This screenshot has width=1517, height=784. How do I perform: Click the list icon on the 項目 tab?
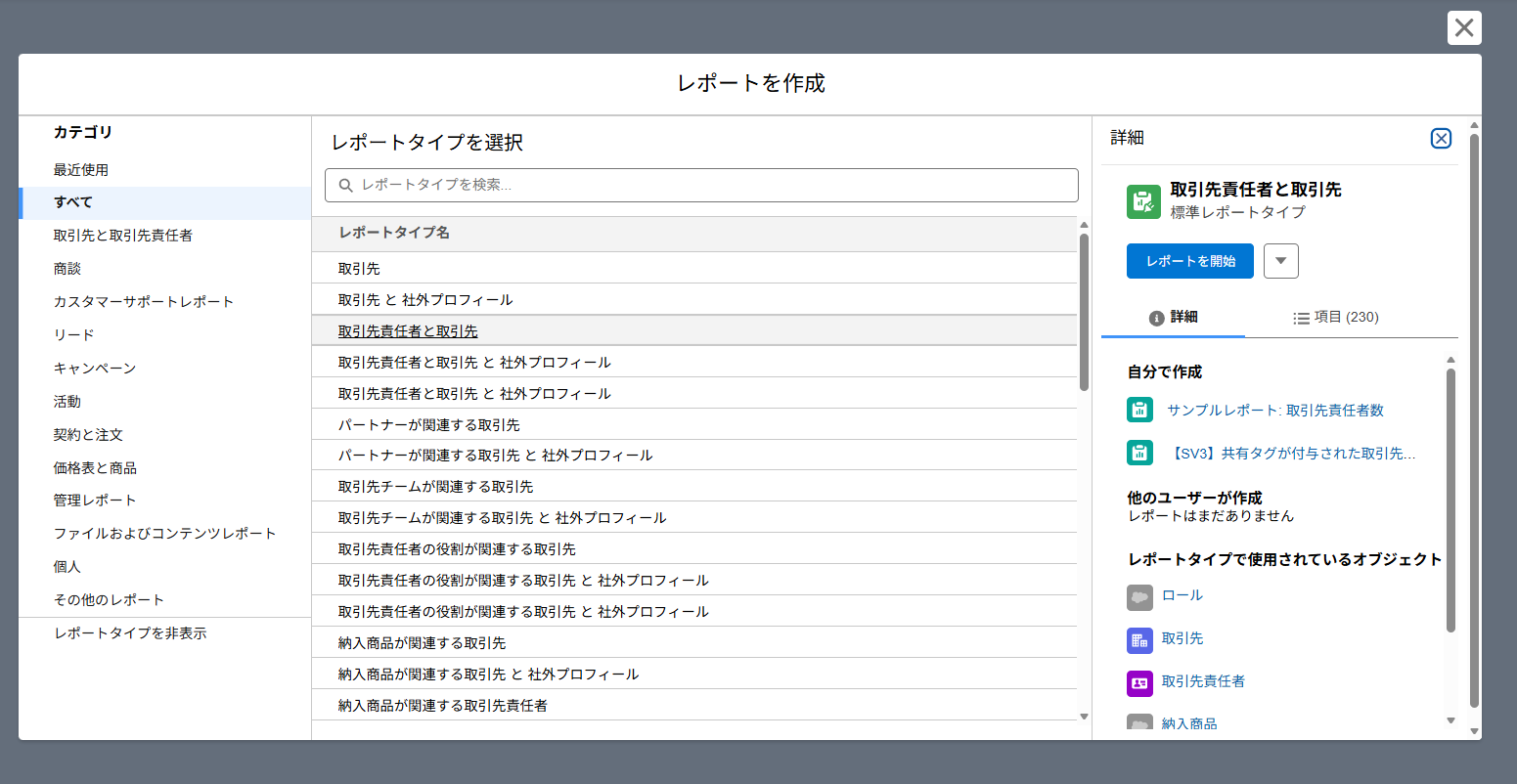coord(1301,318)
